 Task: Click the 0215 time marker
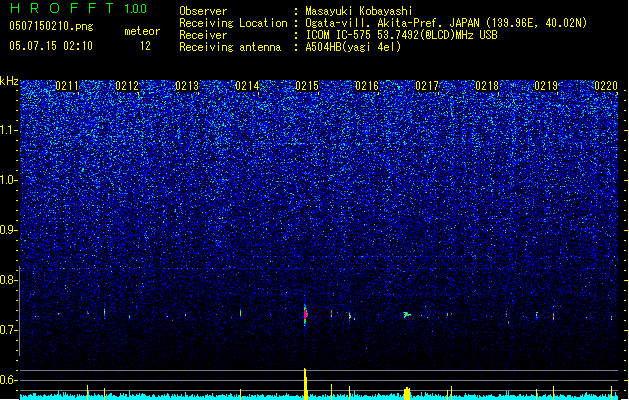pos(307,86)
